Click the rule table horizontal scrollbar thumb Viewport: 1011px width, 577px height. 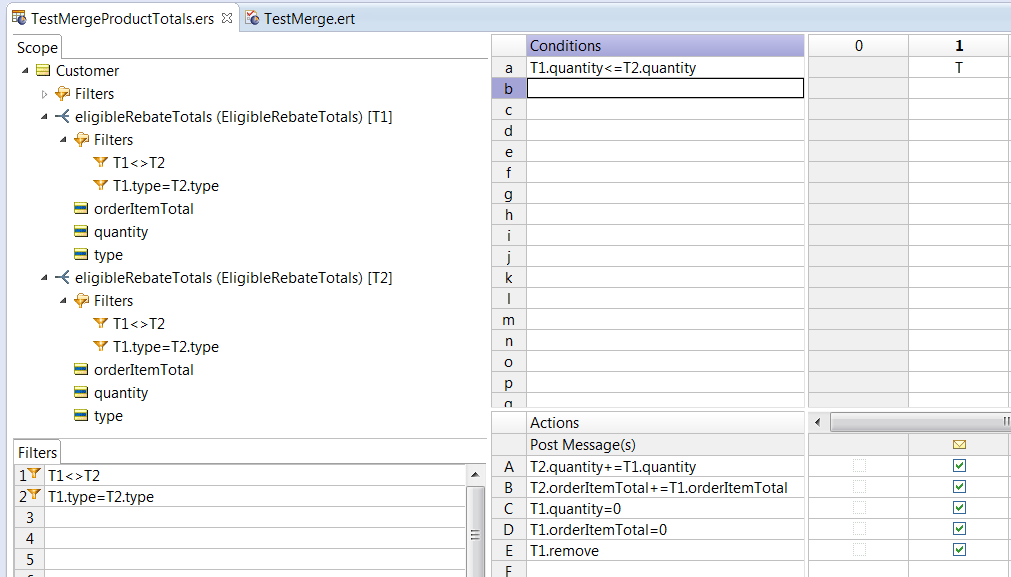click(920, 422)
